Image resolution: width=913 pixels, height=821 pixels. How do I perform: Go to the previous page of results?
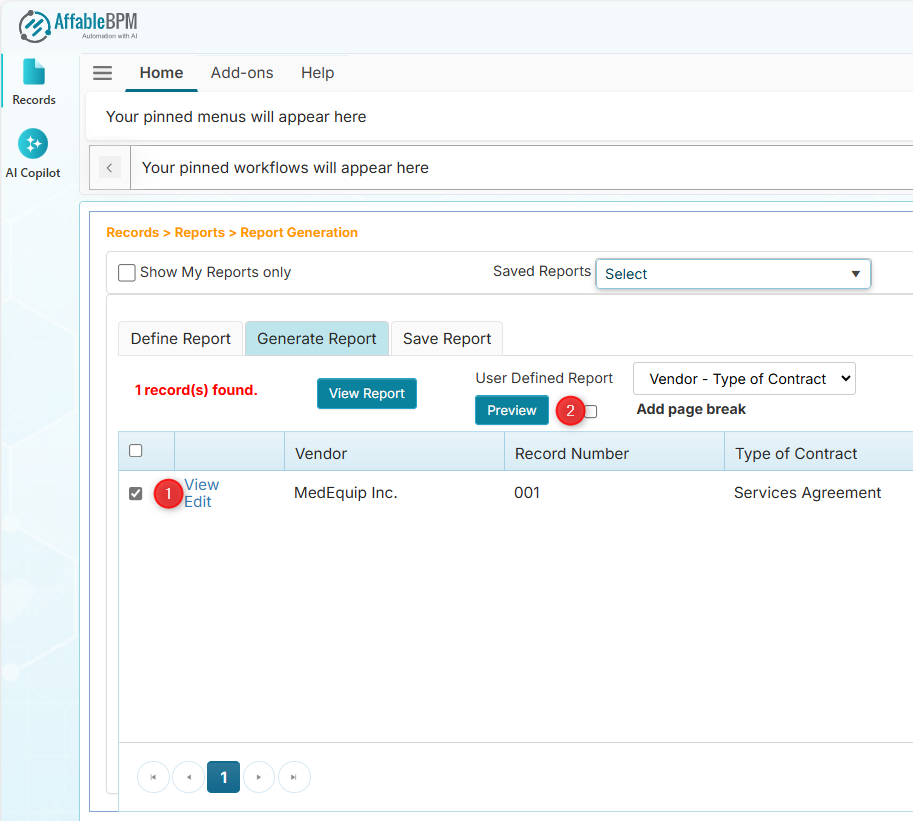[x=188, y=777]
